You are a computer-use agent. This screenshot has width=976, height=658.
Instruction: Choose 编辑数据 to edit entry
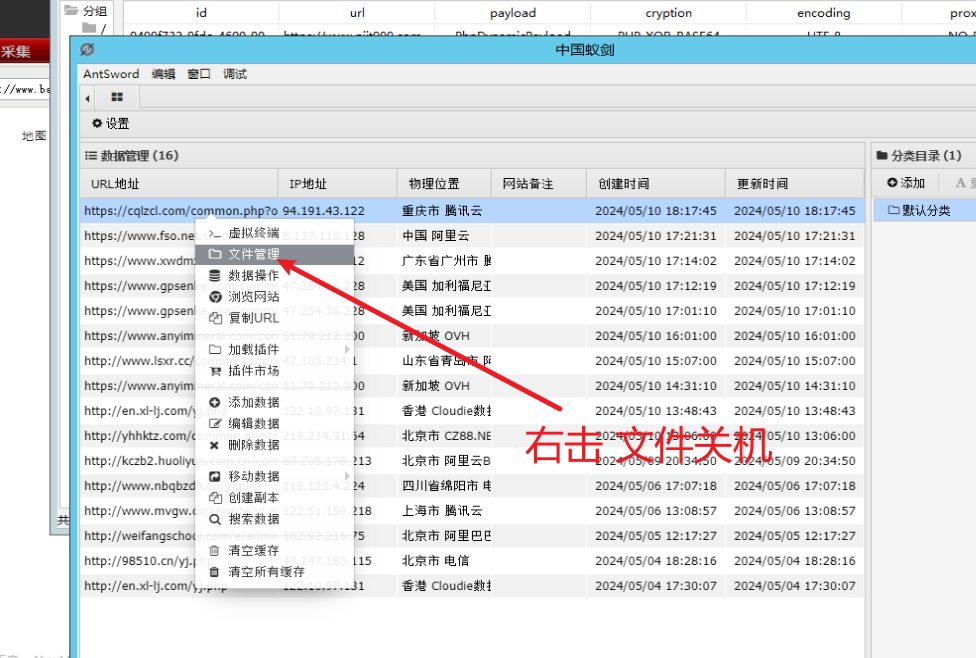pos(253,423)
